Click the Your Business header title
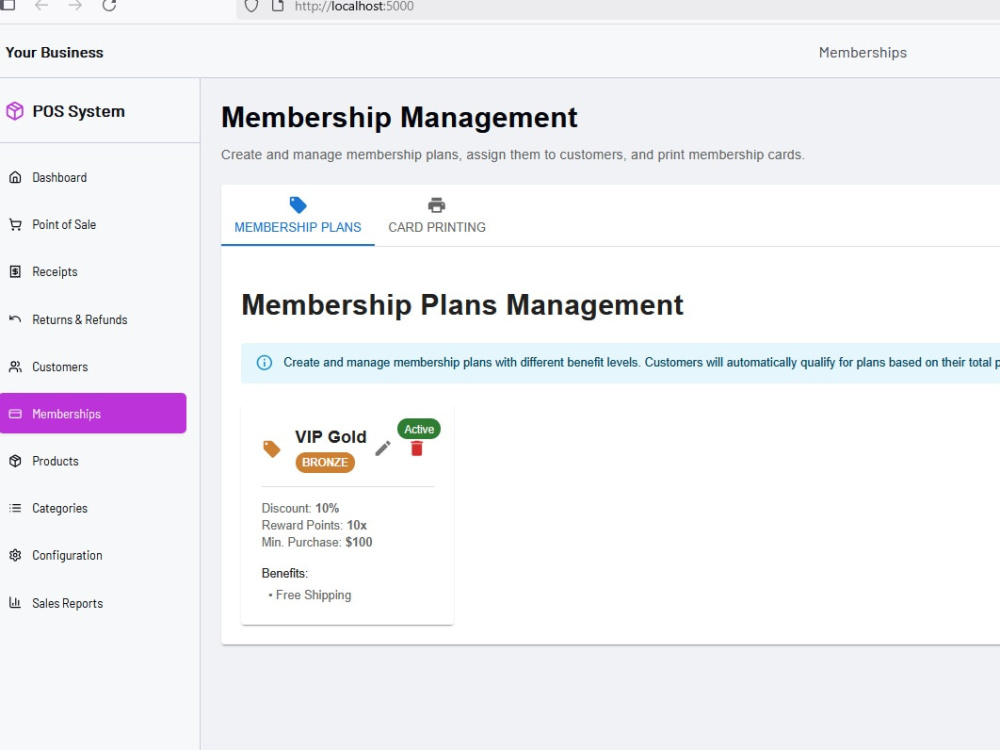The image size is (1000, 750). [x=54, y=52]
